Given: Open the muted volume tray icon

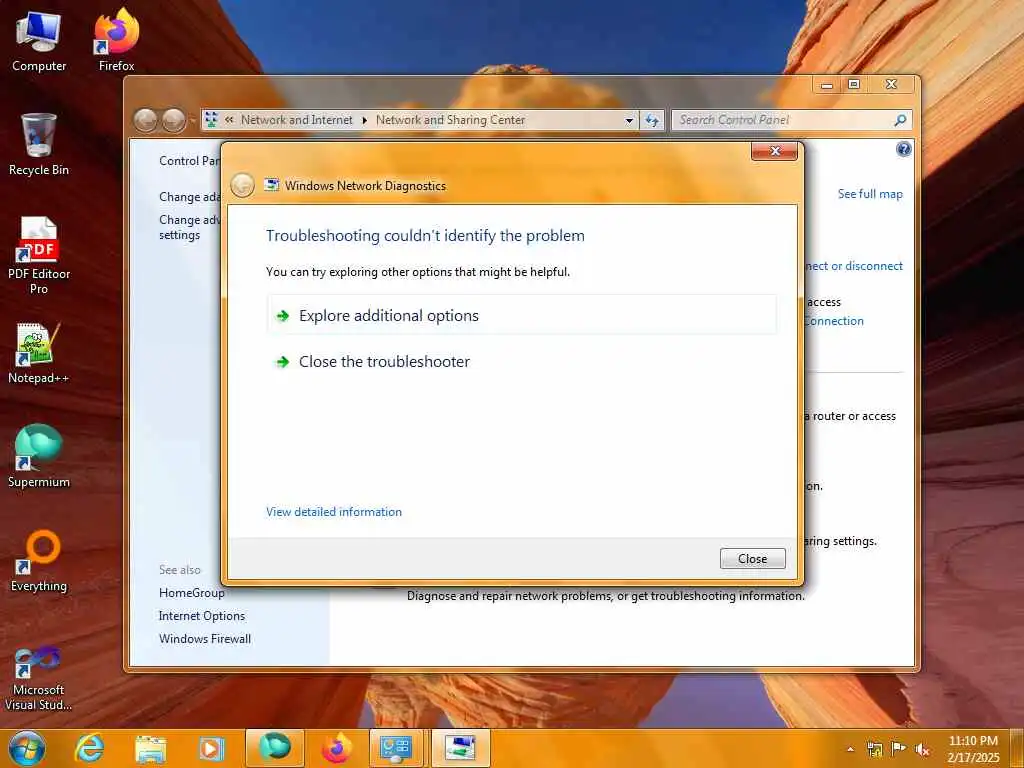Looking at the screenshot, I should [922, 749].
